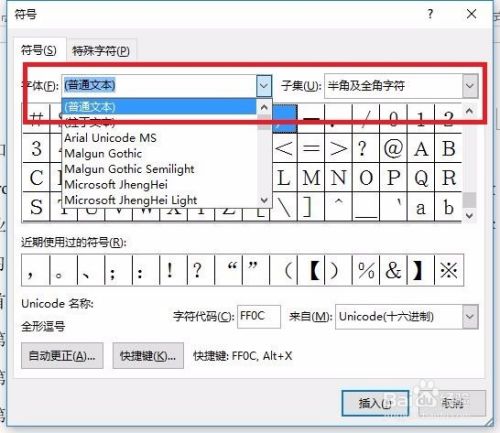This screenshot has width=500, height=433.
Task: Choose the recently used ideographic period 。
Action: (63, 270)
